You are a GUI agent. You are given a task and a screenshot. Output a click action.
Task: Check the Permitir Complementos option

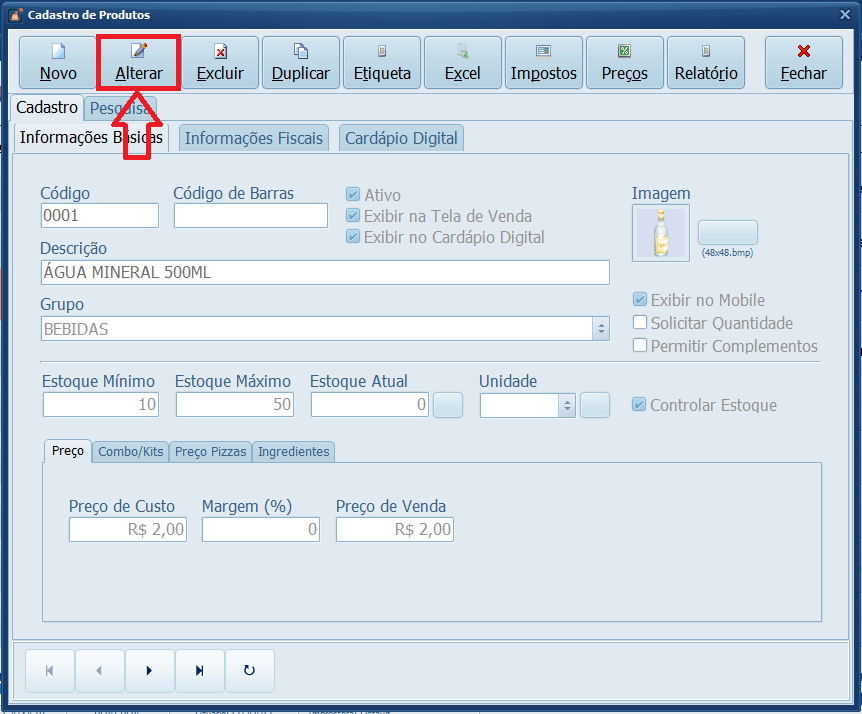(640, 346)
